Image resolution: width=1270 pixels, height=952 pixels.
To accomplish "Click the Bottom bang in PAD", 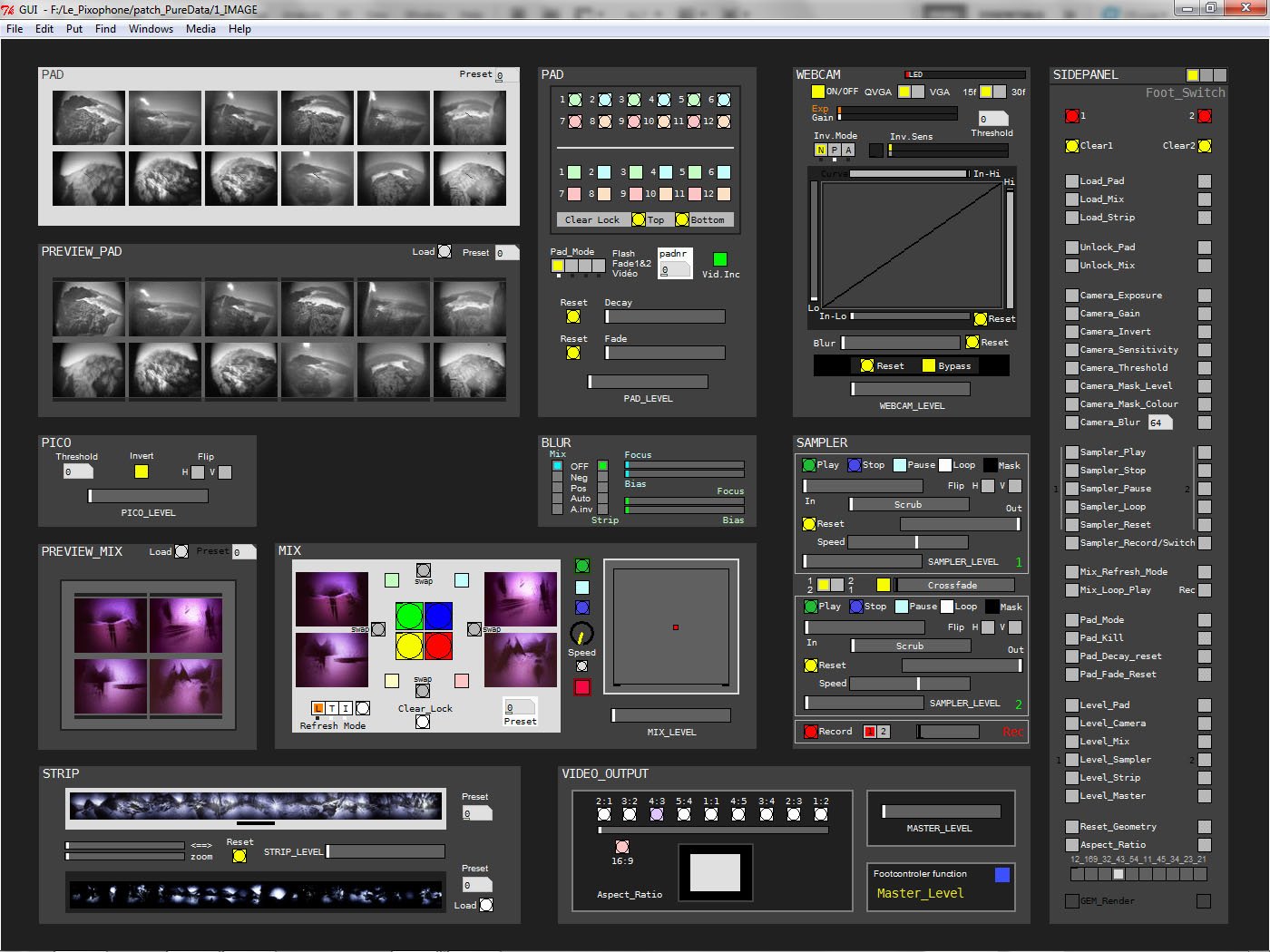I will pos(682,219).
